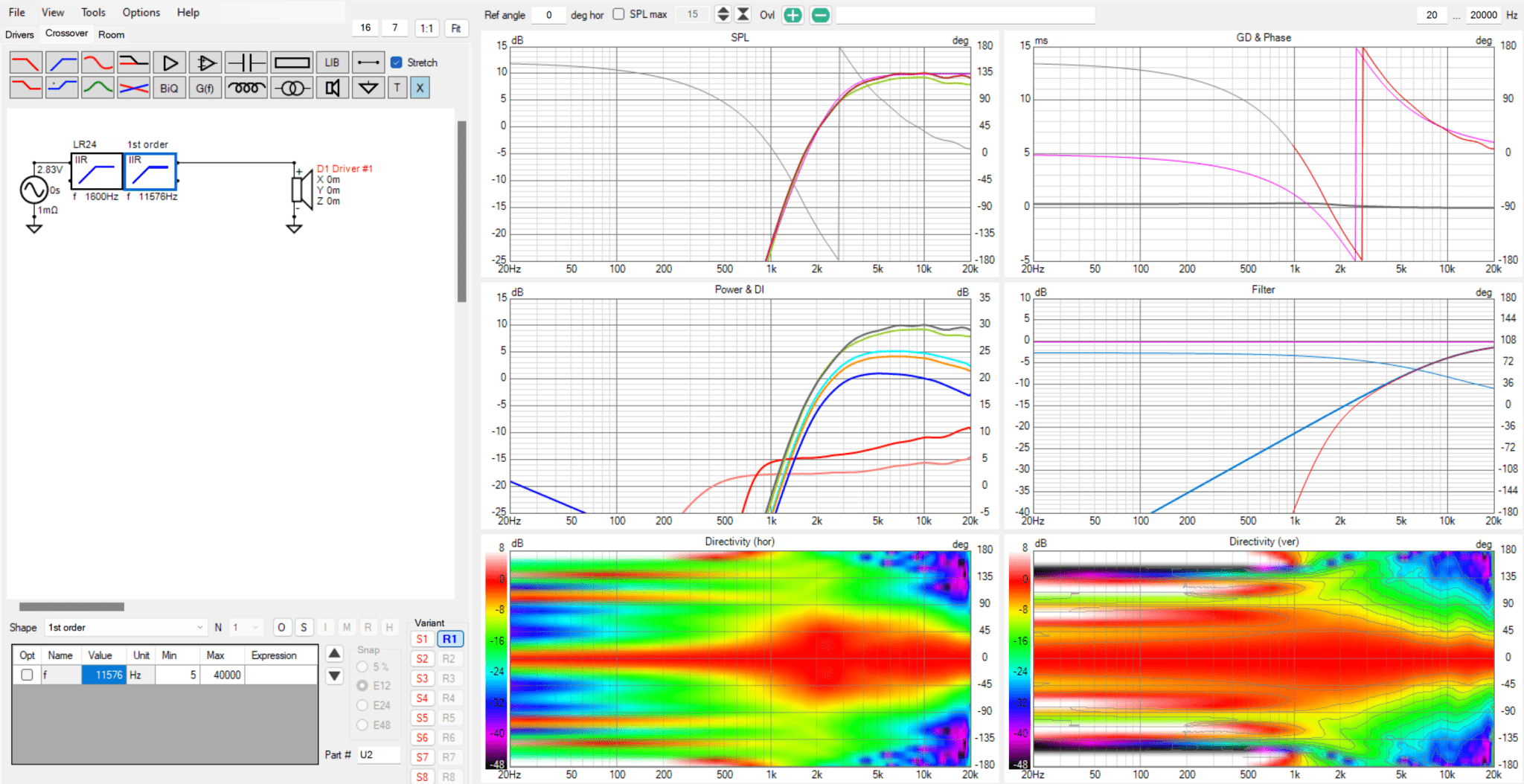Add a G(f) transfer function block
The image size is (1524, 784).
point(205,88)
